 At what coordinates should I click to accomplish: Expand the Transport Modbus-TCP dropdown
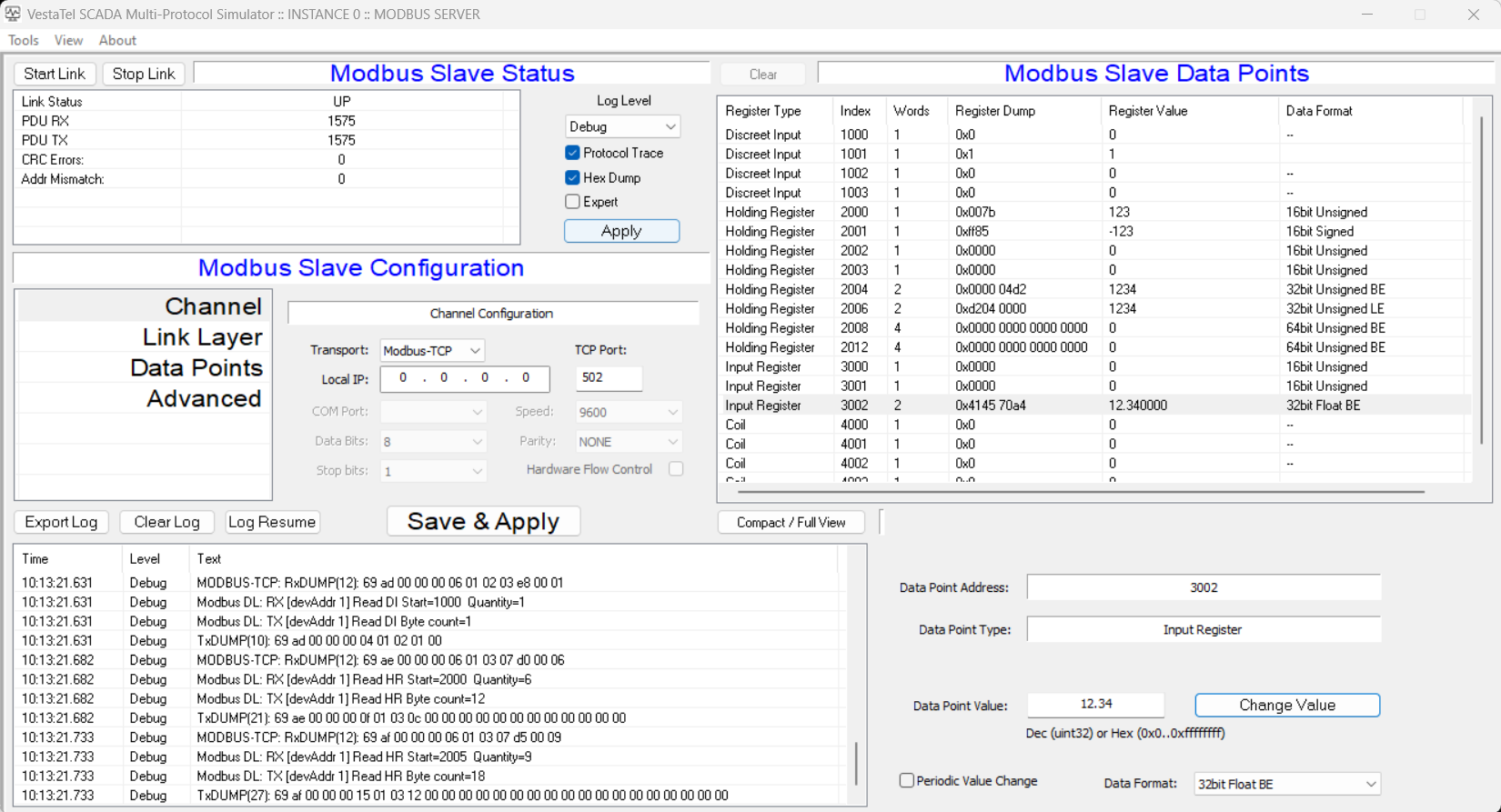point(432,351)
